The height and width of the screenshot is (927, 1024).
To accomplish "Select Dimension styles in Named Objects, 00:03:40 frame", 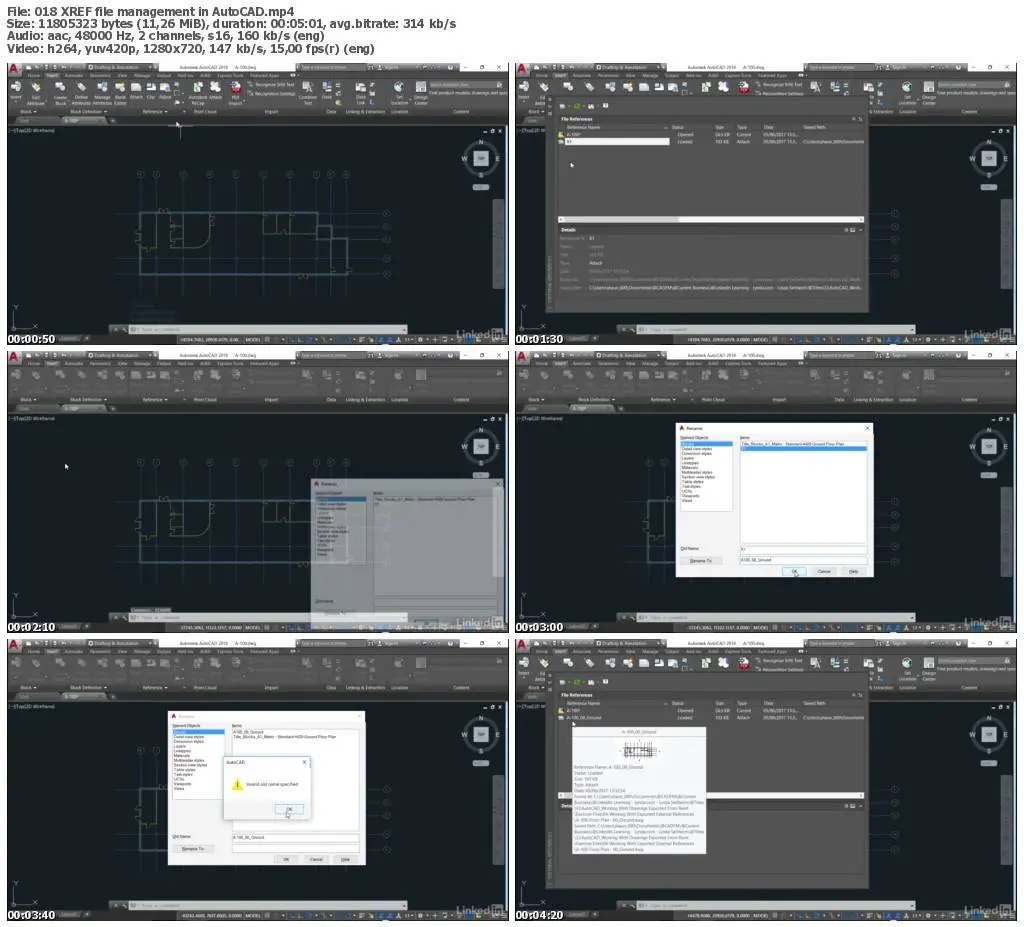I will pos(189,741).
